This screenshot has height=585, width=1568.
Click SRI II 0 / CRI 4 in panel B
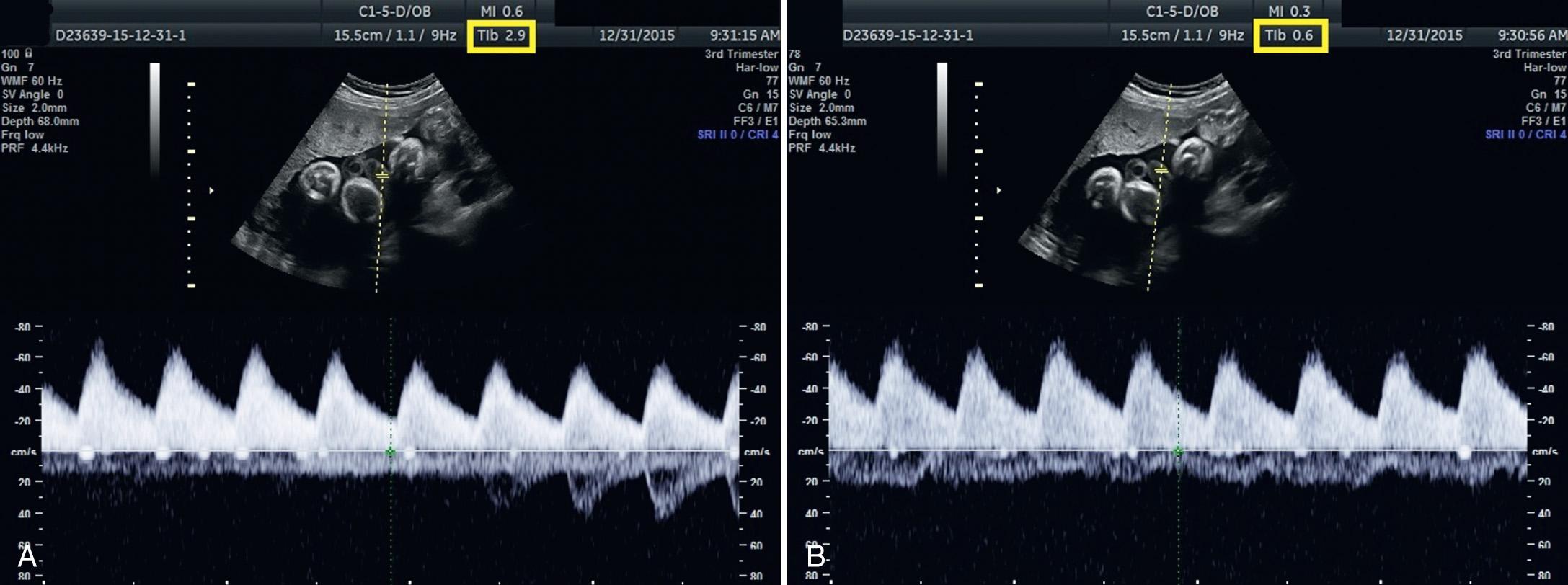(x=1526, y=135)
